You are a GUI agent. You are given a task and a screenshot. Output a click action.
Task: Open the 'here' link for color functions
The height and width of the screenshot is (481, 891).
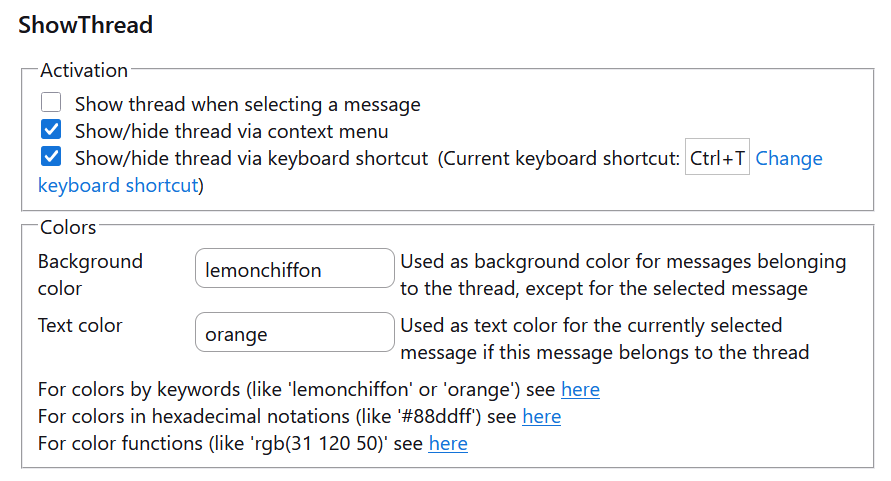(x=448, y=443)
